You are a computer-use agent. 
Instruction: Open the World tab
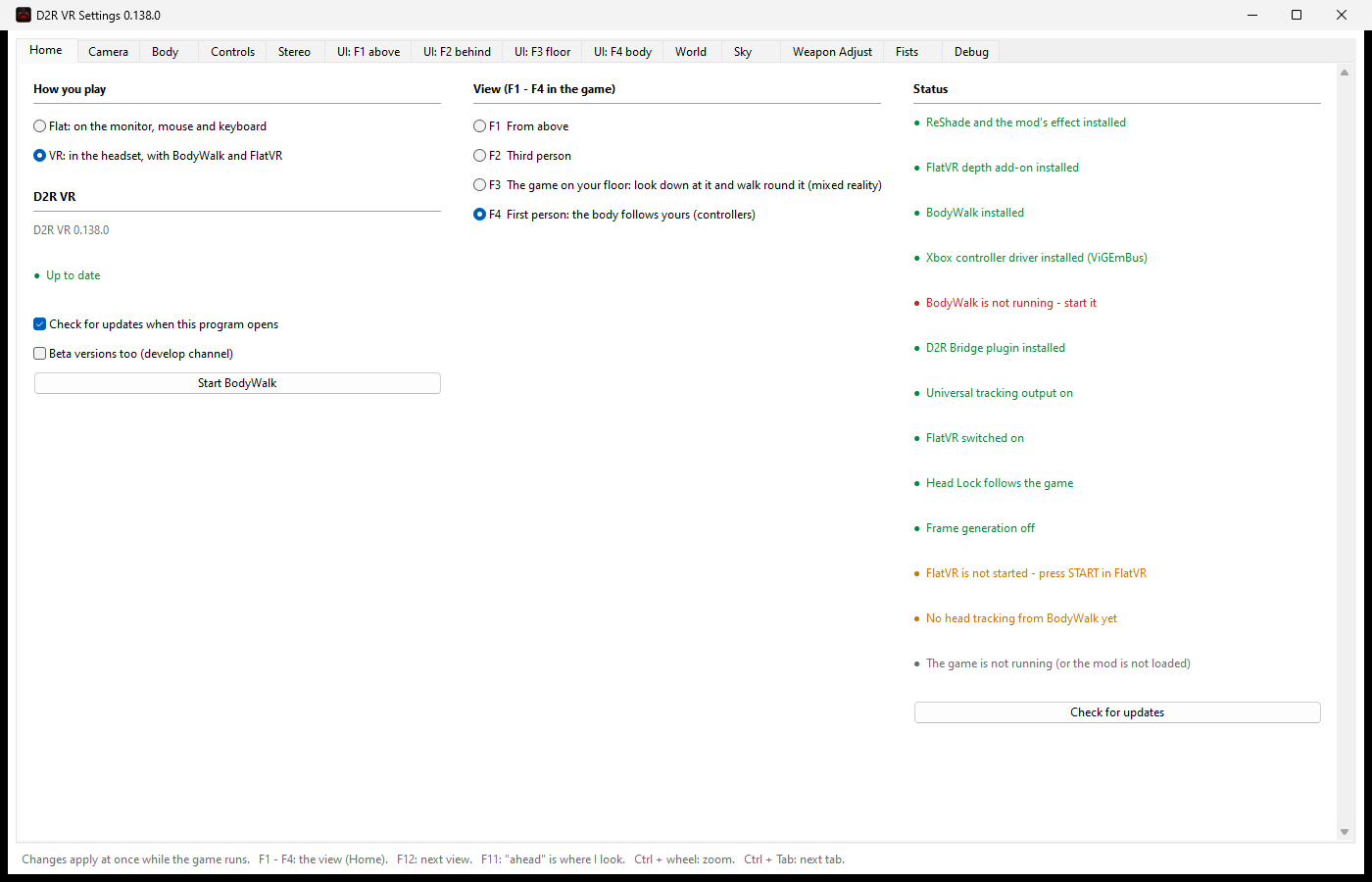click(x=691, y=52)
